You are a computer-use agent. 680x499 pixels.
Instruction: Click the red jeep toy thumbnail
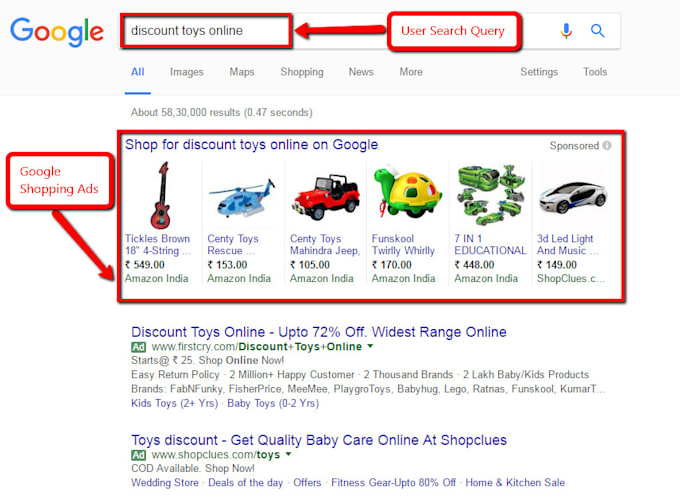click(x=326, y=196)
